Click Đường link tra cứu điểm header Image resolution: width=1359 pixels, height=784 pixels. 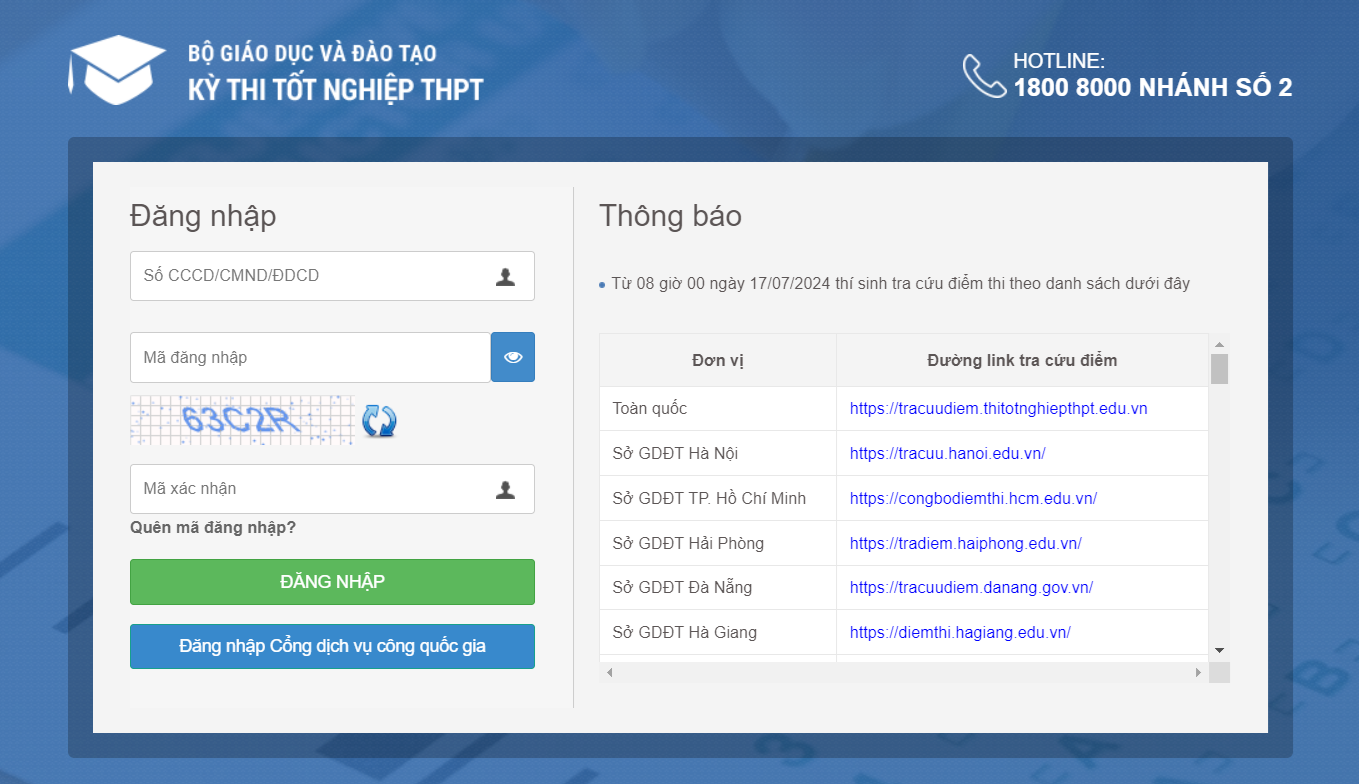[1022, 360]
